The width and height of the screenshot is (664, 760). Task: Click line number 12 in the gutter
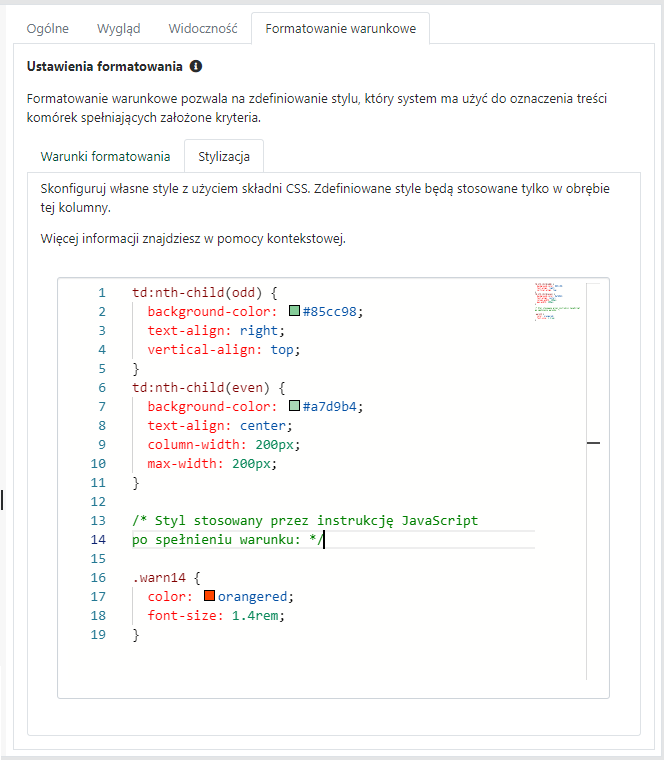click(98, 502)
